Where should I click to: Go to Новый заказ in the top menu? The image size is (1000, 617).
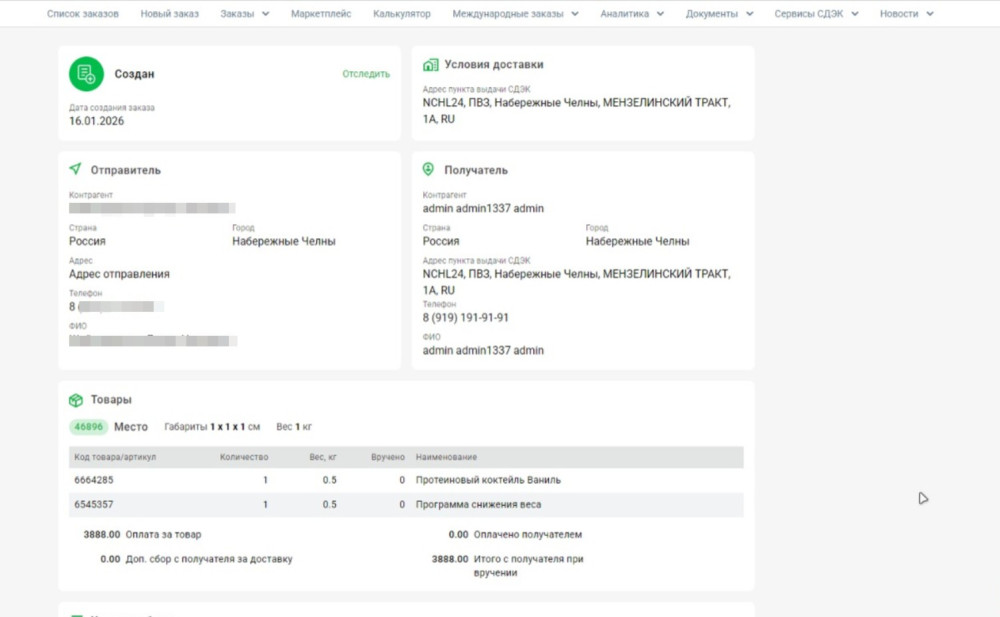pyautogui.click(x=170, y=13)
